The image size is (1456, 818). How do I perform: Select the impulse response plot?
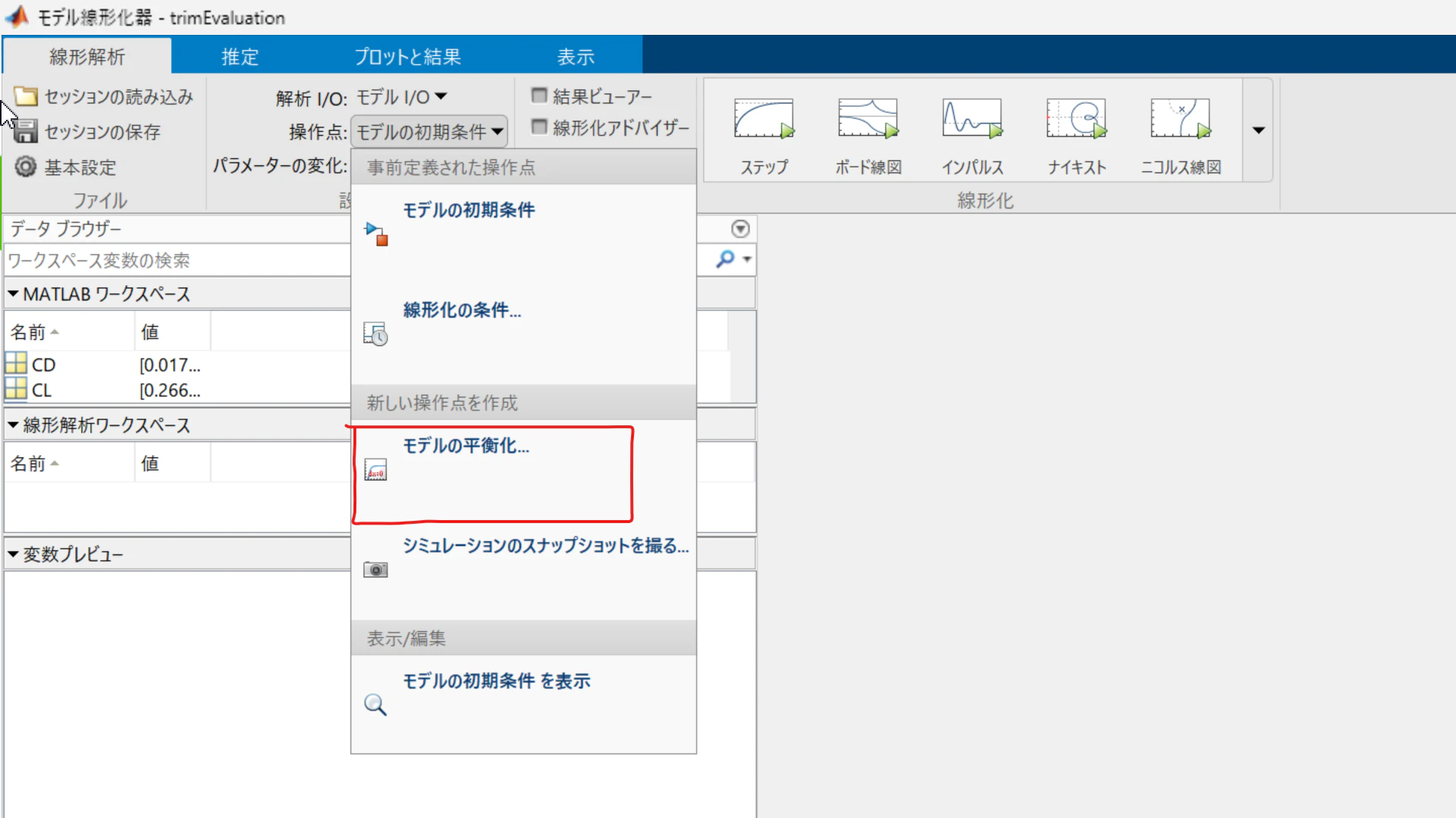point(971,129)
